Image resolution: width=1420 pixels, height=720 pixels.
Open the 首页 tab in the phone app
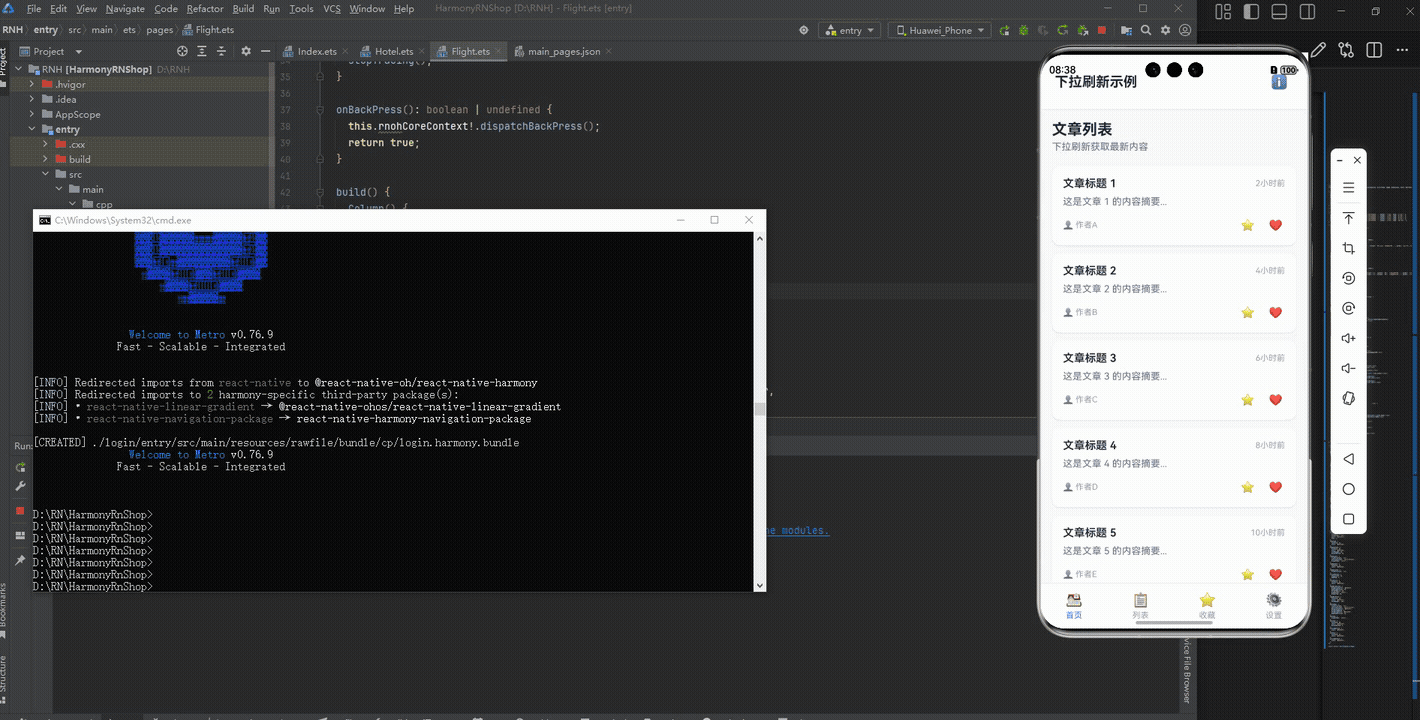[x=1073, y=606]
